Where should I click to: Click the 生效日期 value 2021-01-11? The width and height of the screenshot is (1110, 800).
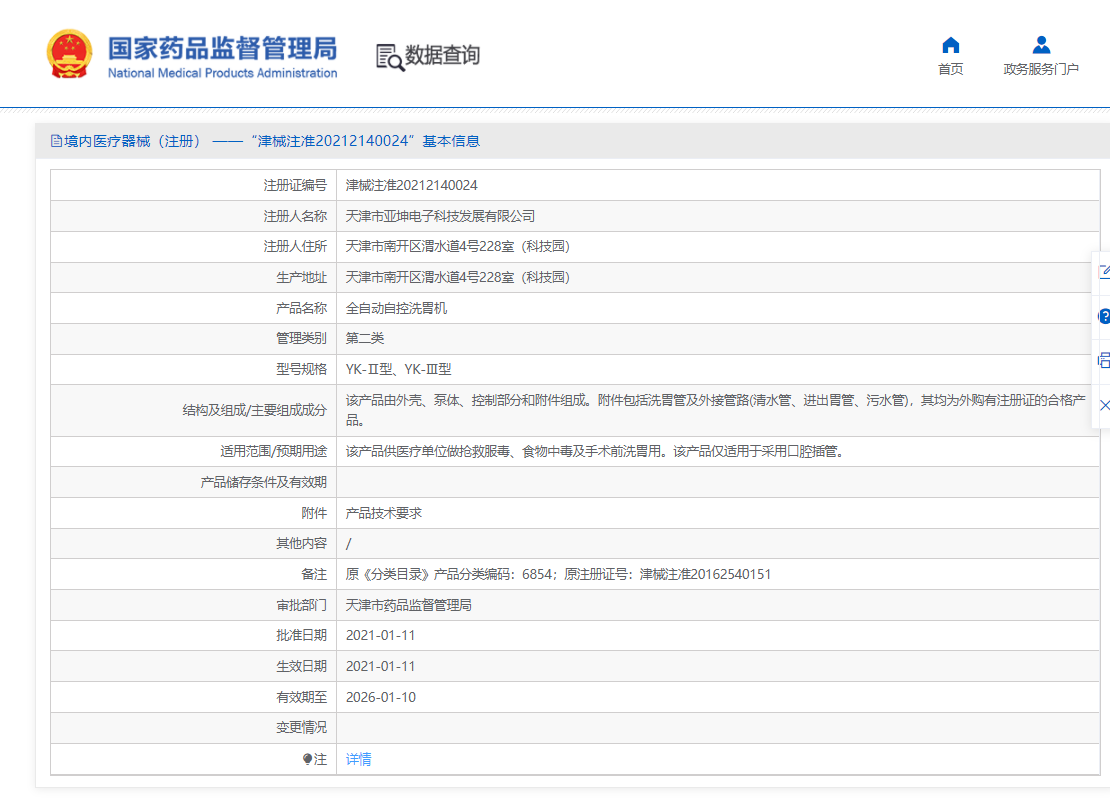click(x=380, y=666)
